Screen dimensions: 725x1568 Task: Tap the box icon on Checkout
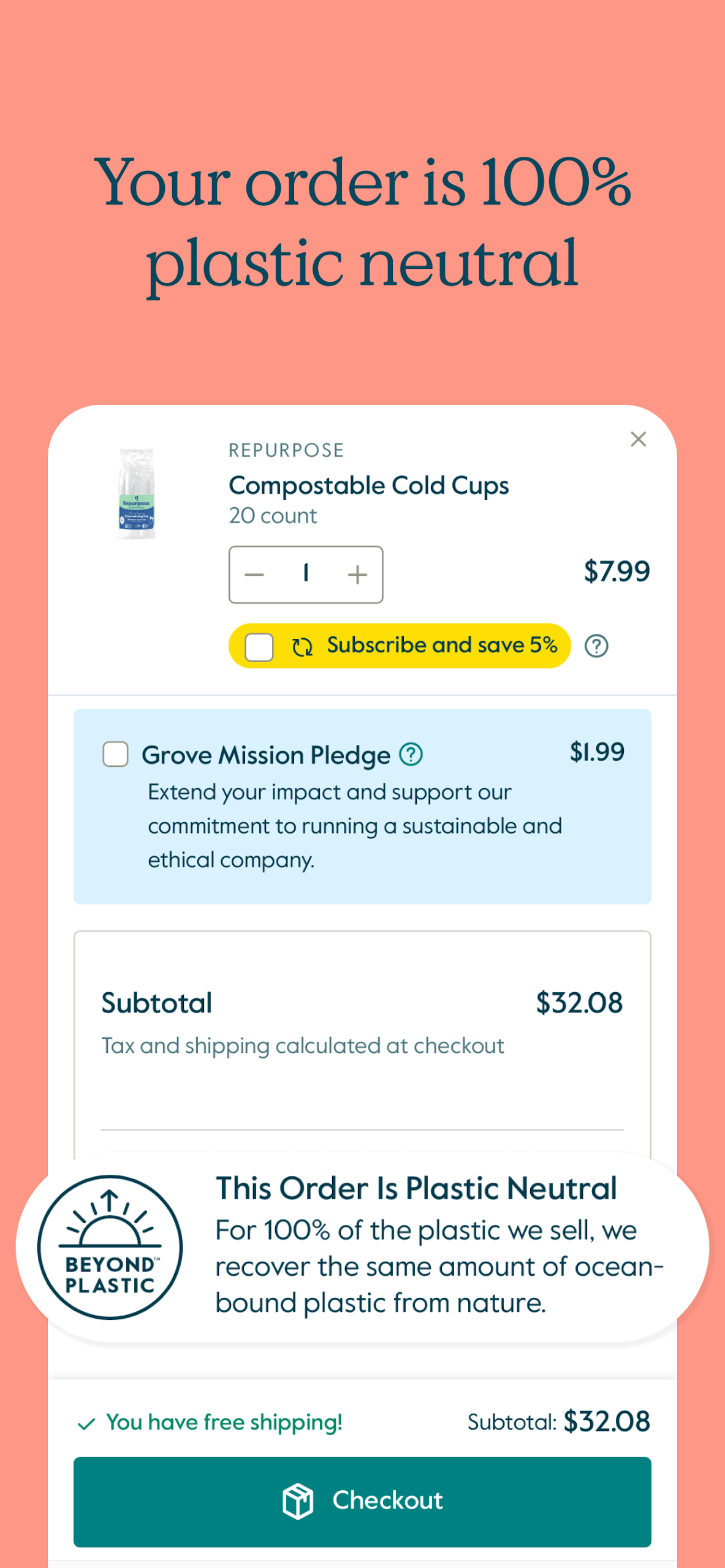click(x=298, y=1501)
